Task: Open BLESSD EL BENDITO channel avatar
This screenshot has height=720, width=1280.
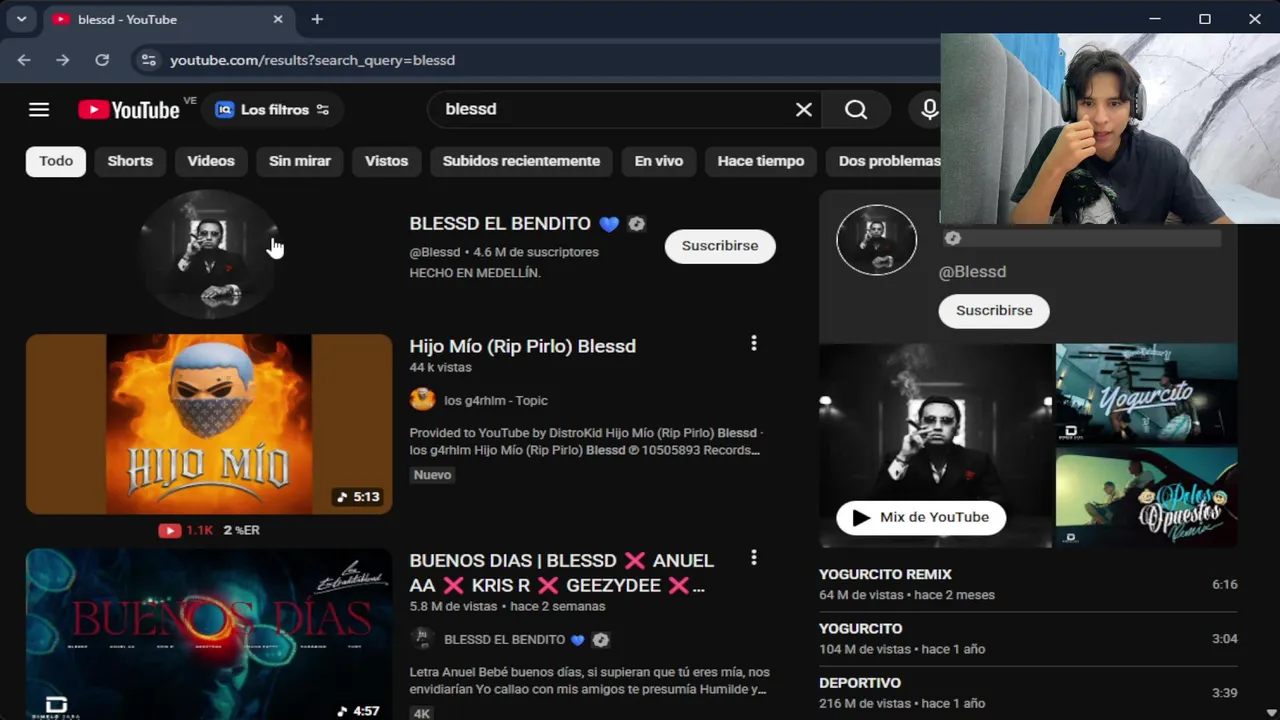Action: click(209, 252)
